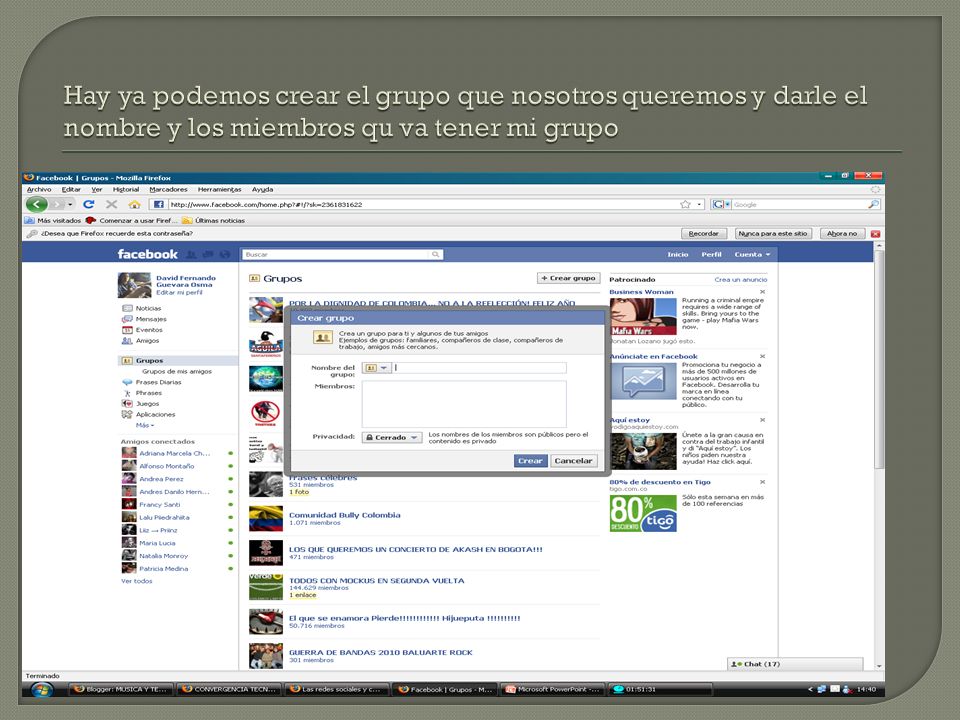The width and height of the screenshot is (960, 720).
Task: Open the Archivo menu
Action: click(x=39, y=190)
